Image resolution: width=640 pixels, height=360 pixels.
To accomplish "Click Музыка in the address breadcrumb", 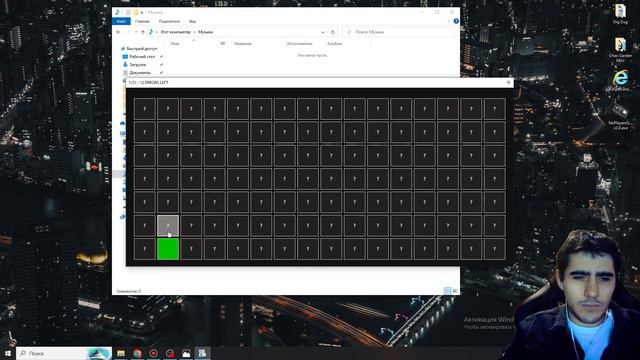I will (205, 32).
